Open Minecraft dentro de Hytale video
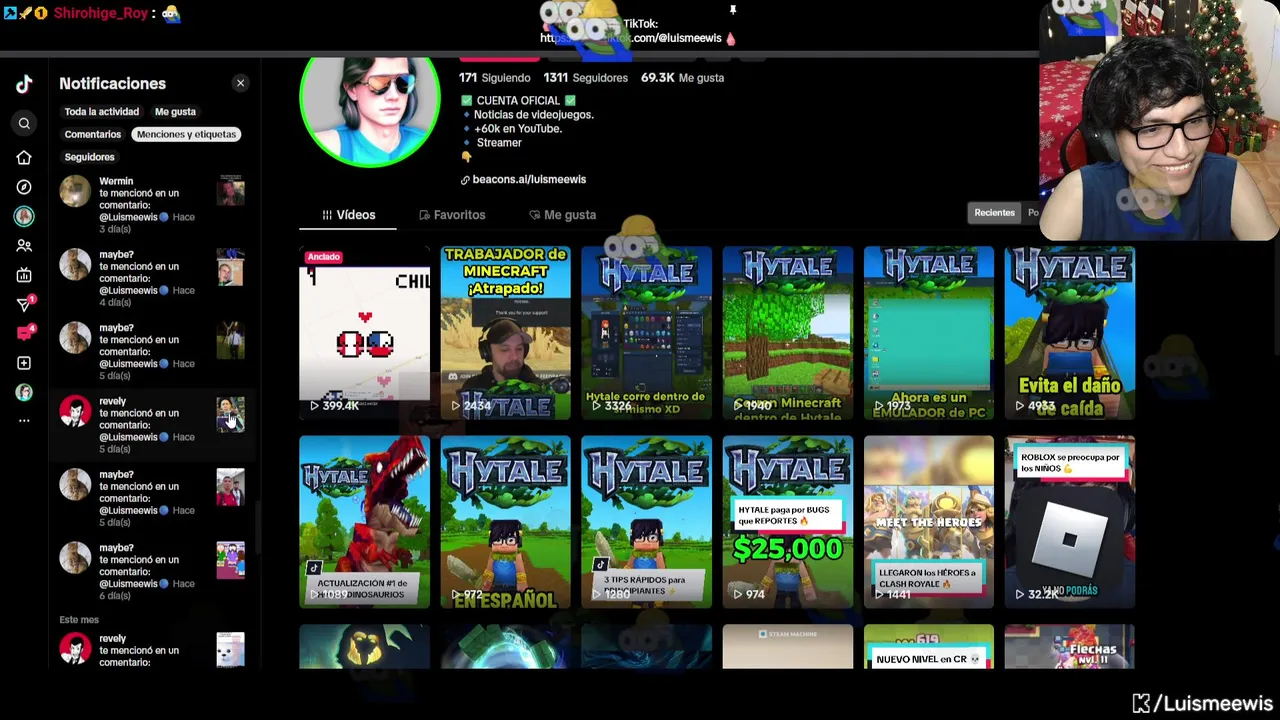Viewport: 1280px width, 720px height. click(787, 332)
